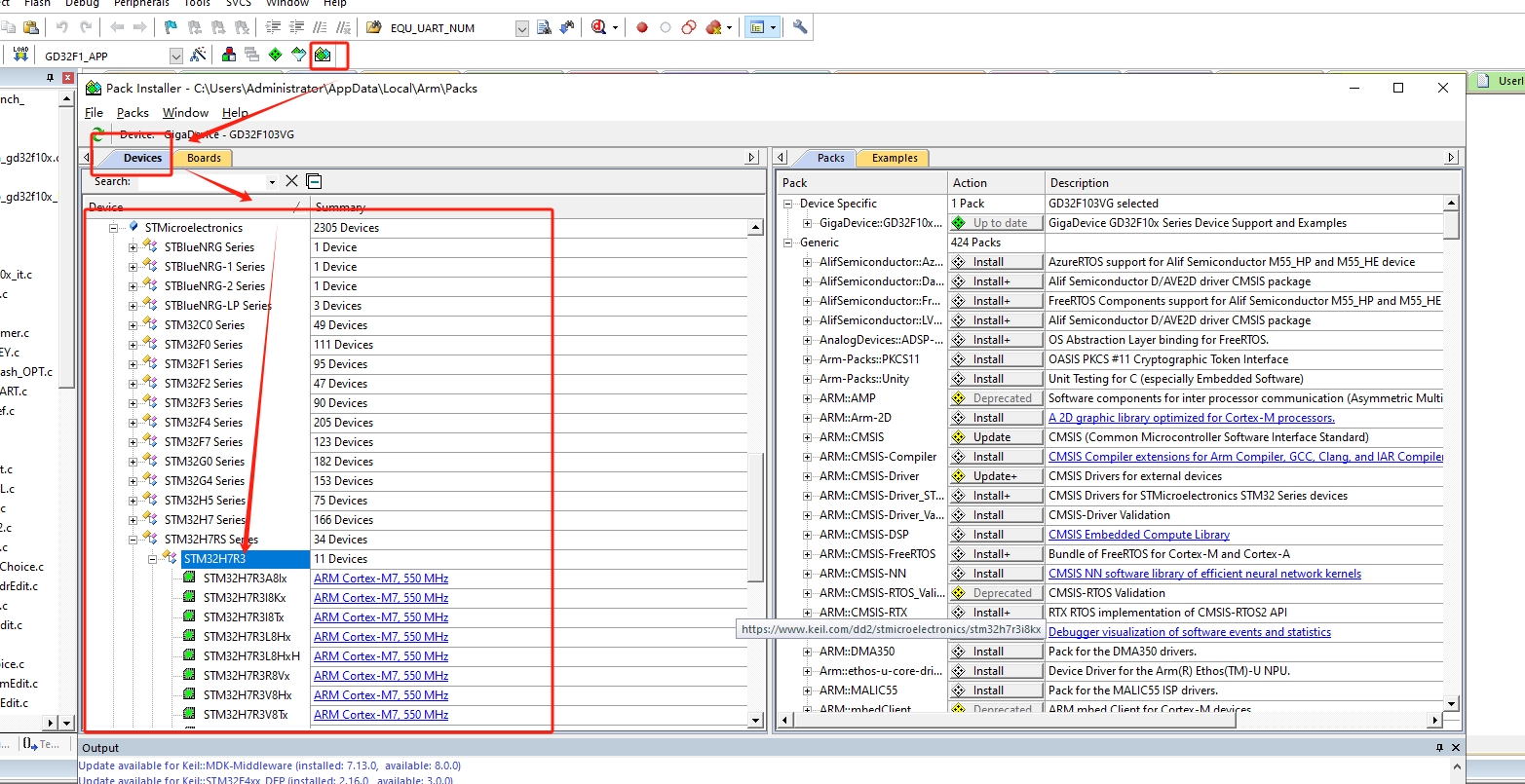Switch to the Examples tab
This screenshot has height=784, width=1525.
point(895,158)
